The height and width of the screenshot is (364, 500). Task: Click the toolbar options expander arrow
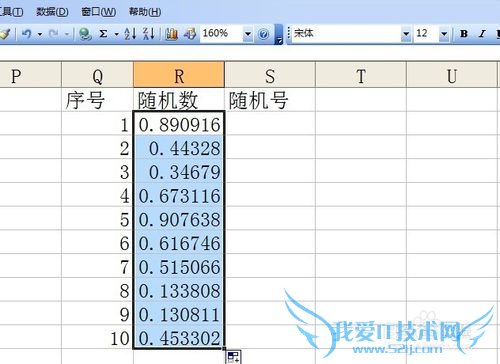coord(279,35)
